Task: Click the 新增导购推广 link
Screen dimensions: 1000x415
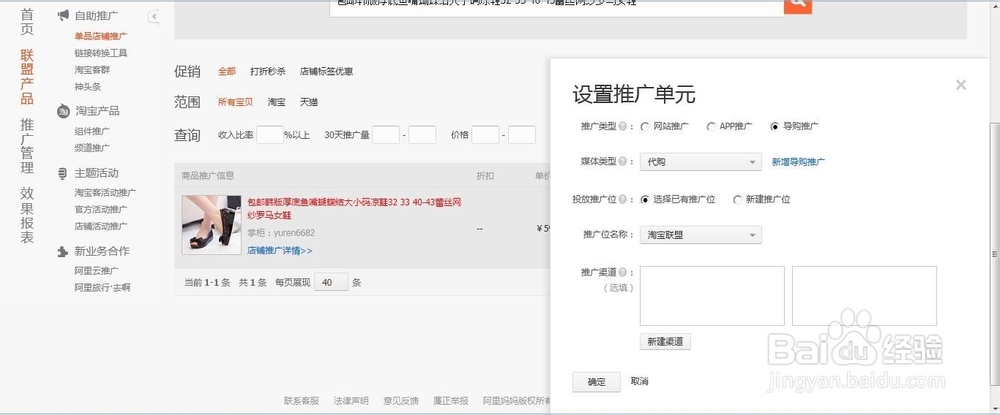Action: [798, 162]
